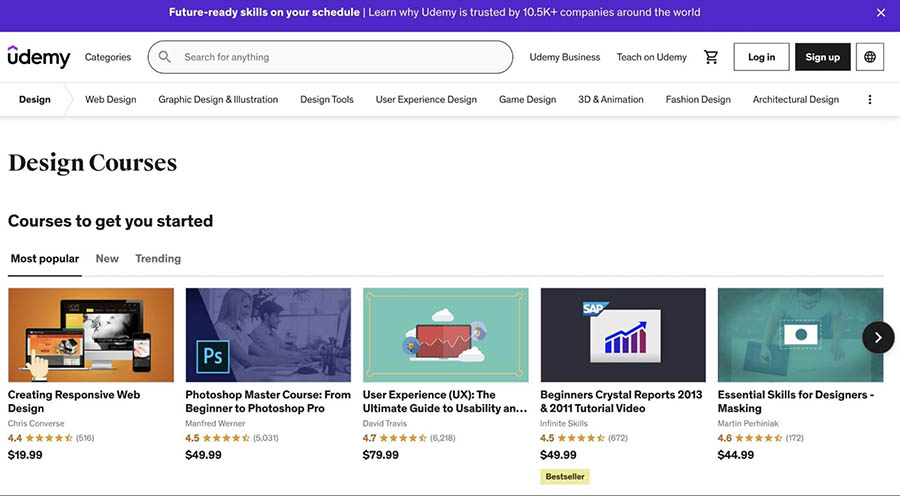The height and width of the screenshot is (496, 900).
Task: Open the language selector globe
Action: click(869, 57)
